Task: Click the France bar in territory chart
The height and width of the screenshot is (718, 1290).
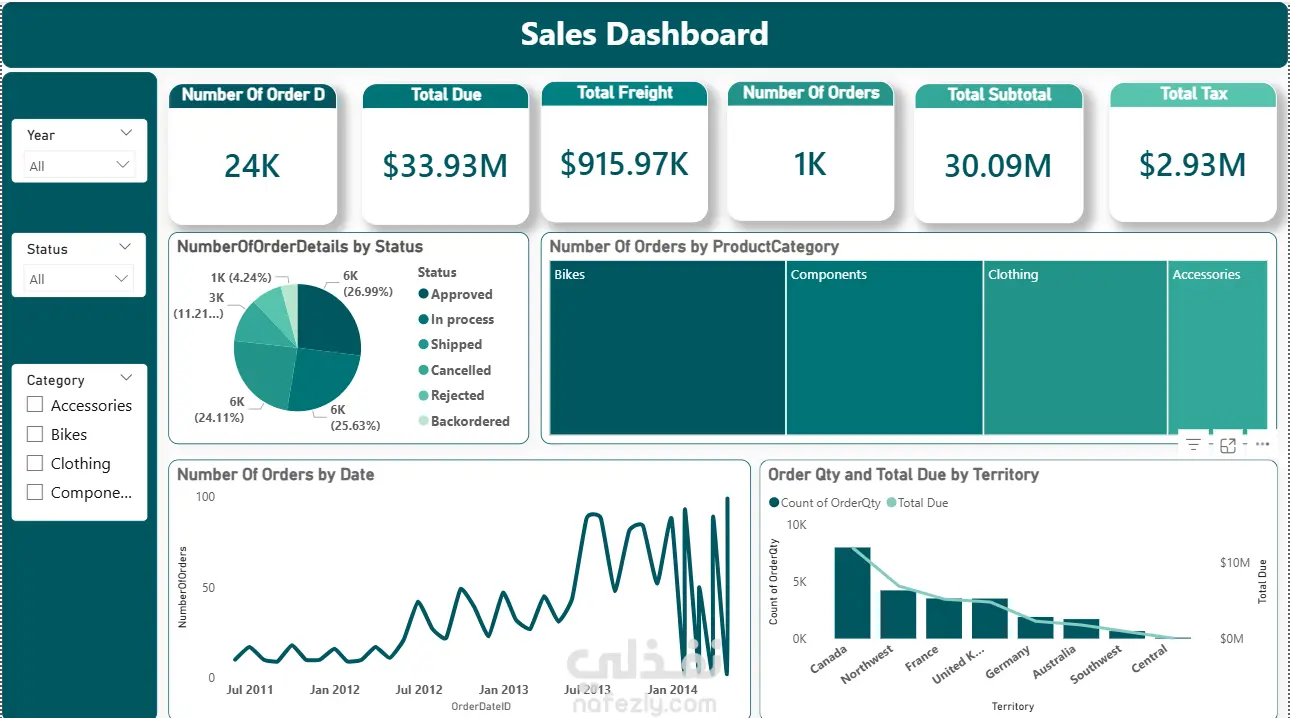Action: click(x=944, y=618)
